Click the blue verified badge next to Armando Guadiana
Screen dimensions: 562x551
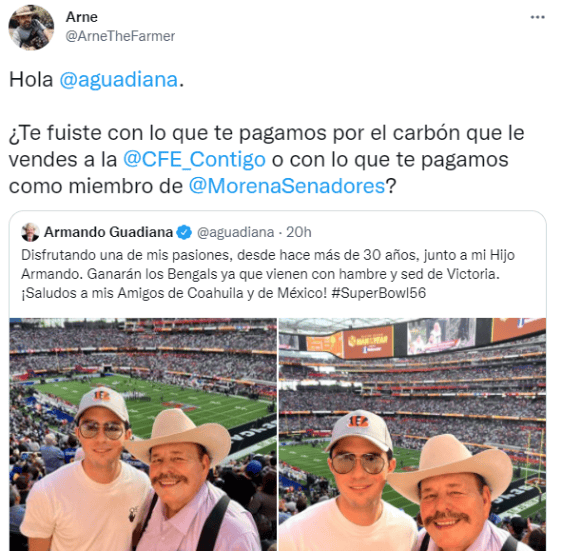coord(184,233)
